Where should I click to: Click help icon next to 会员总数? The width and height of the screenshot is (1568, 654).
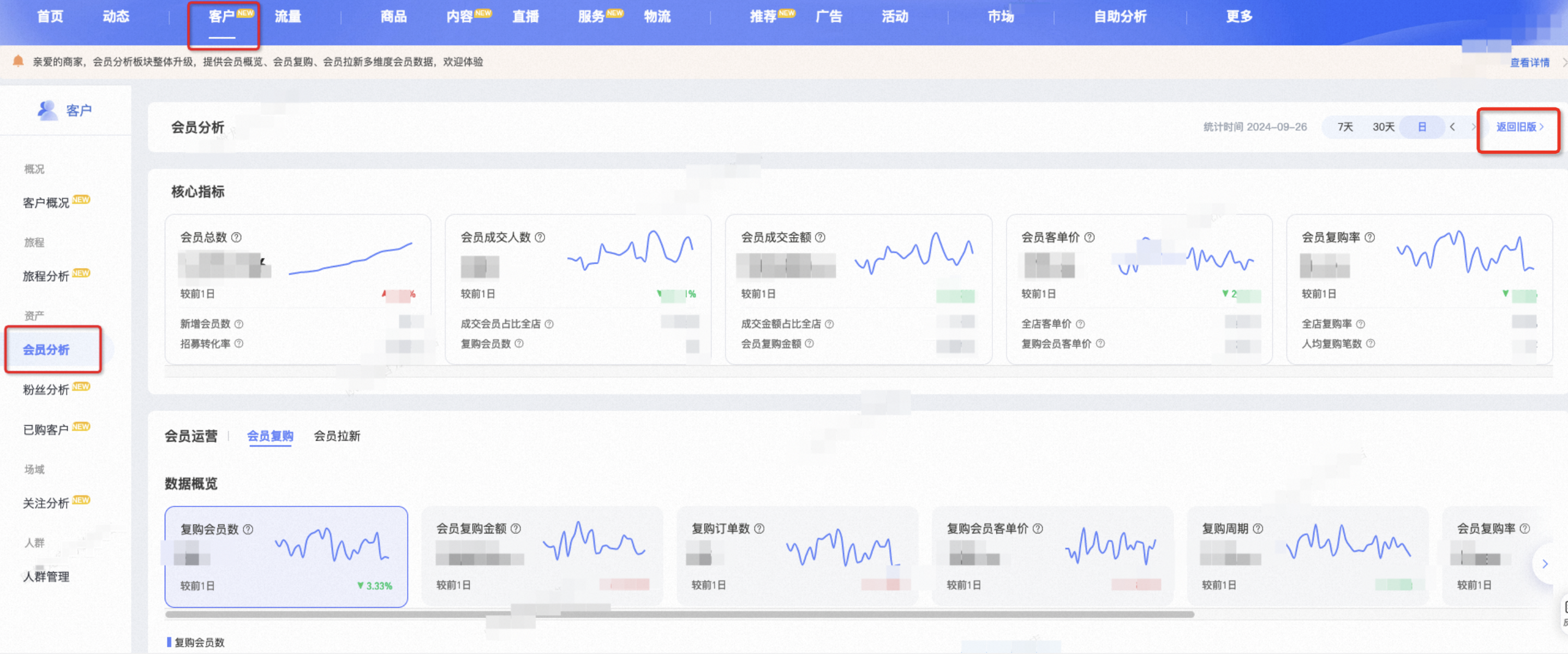point(236,237)
